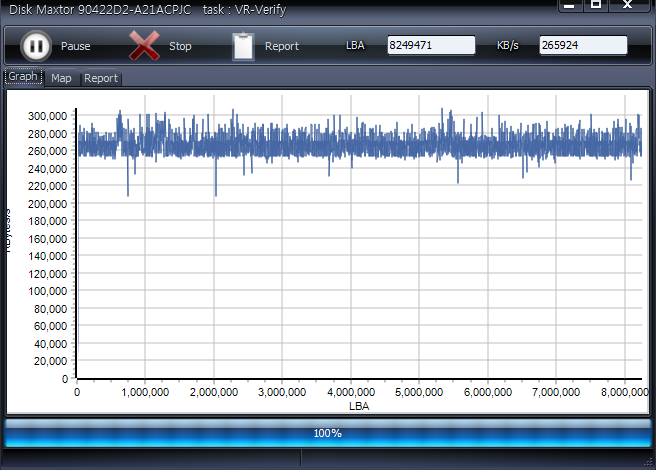The image size is (656, 470).
Task: Click the 200,000 y-axis label
Action: (47, 204)
